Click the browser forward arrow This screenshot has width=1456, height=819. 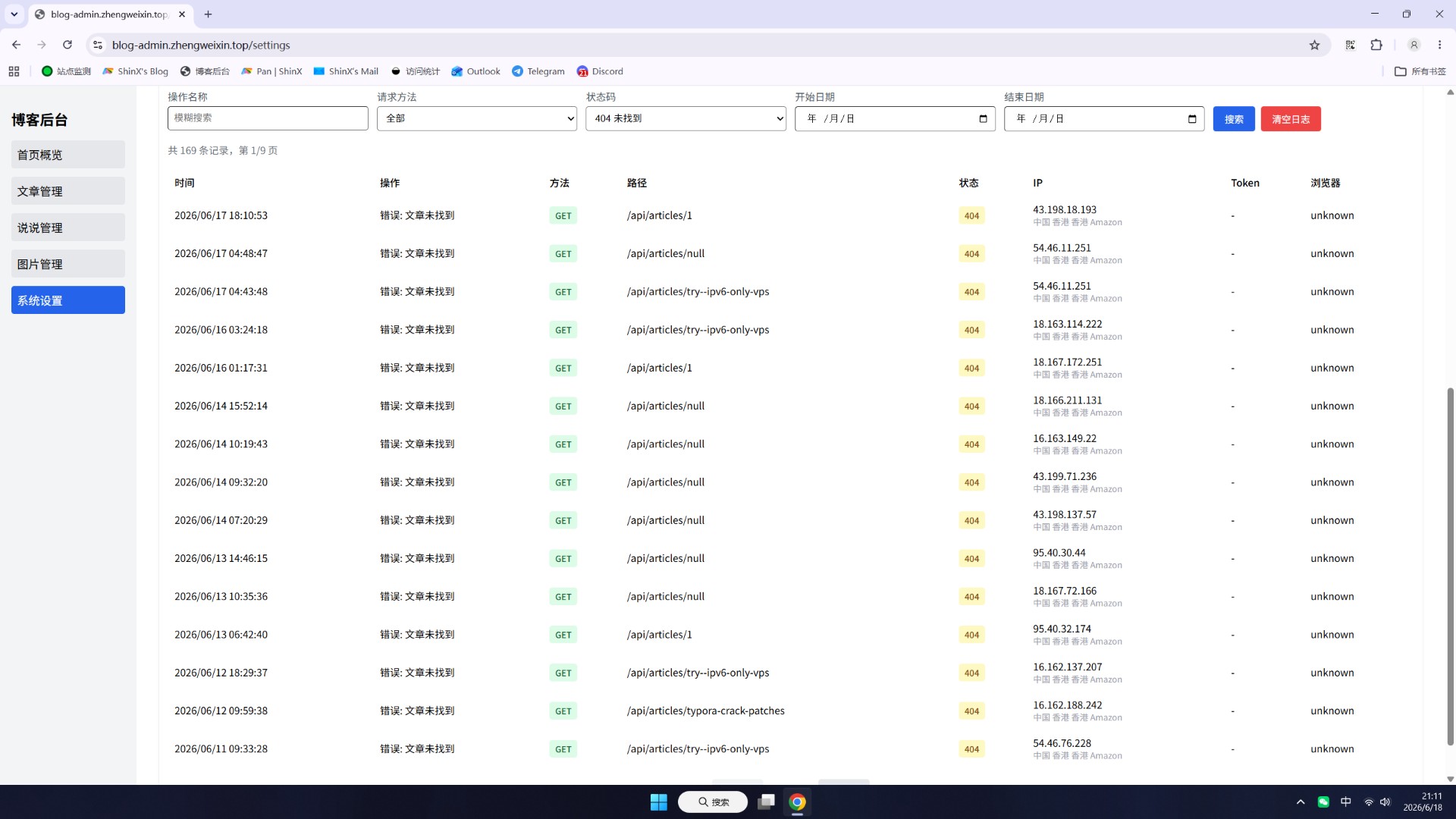(x=42, y=45)
